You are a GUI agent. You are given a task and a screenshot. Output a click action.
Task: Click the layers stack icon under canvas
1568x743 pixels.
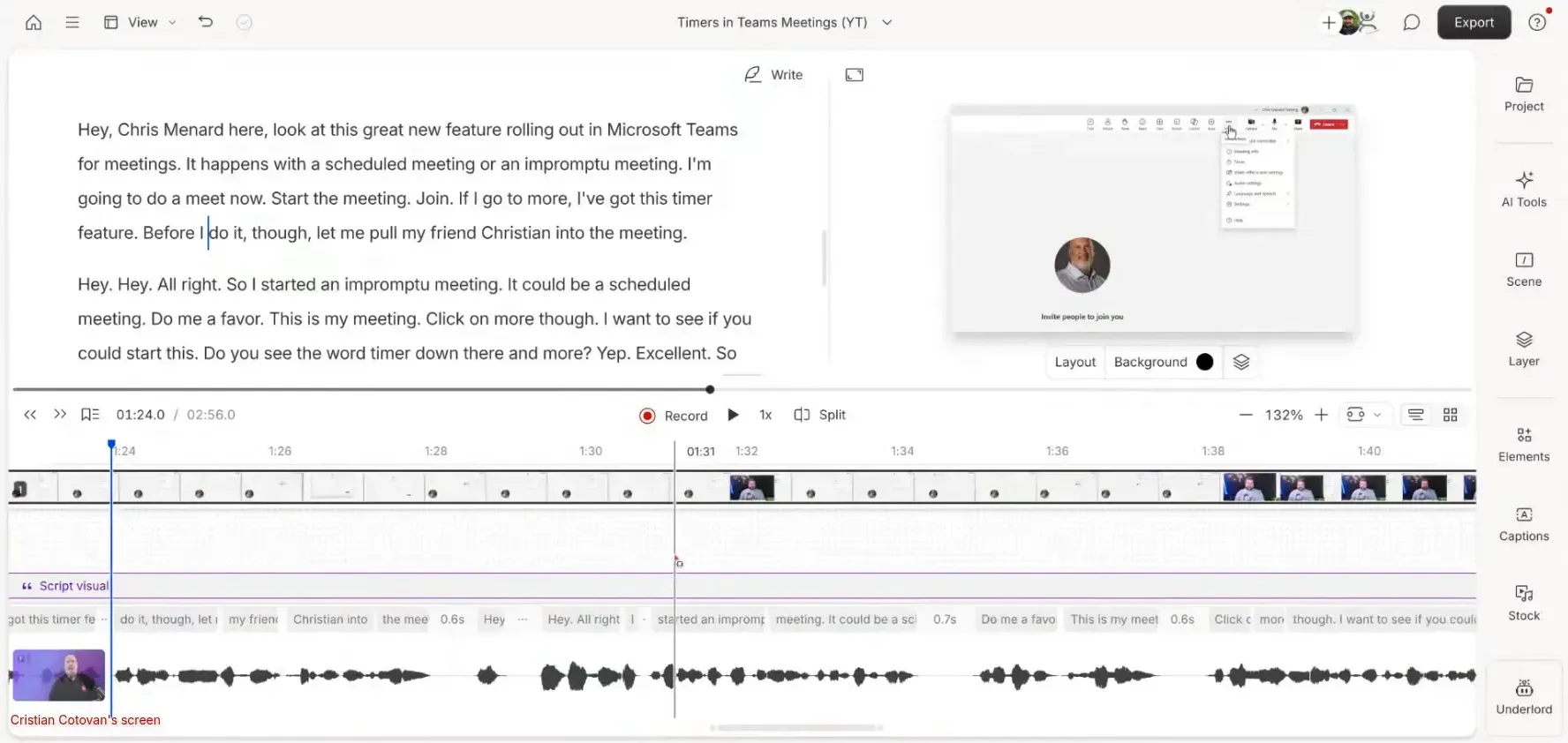click(1240, 362)
